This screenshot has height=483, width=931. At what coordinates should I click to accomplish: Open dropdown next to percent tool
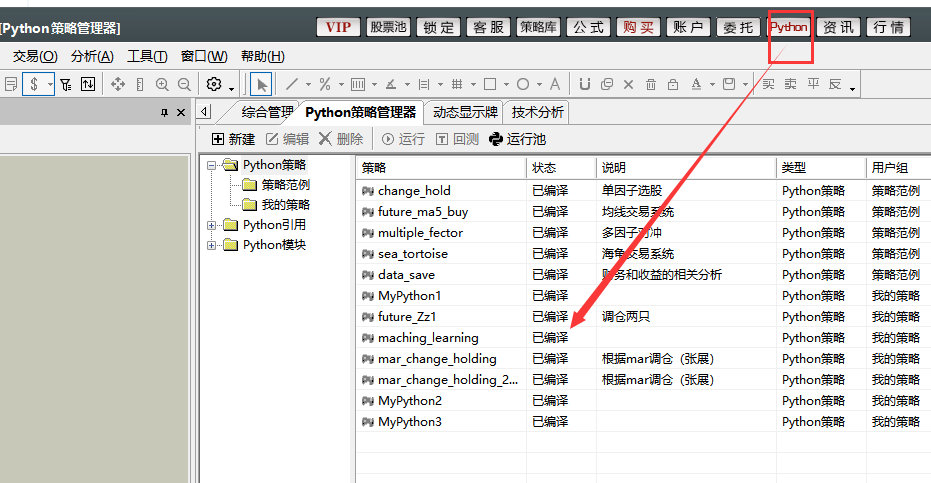click(x=341, y=84)
